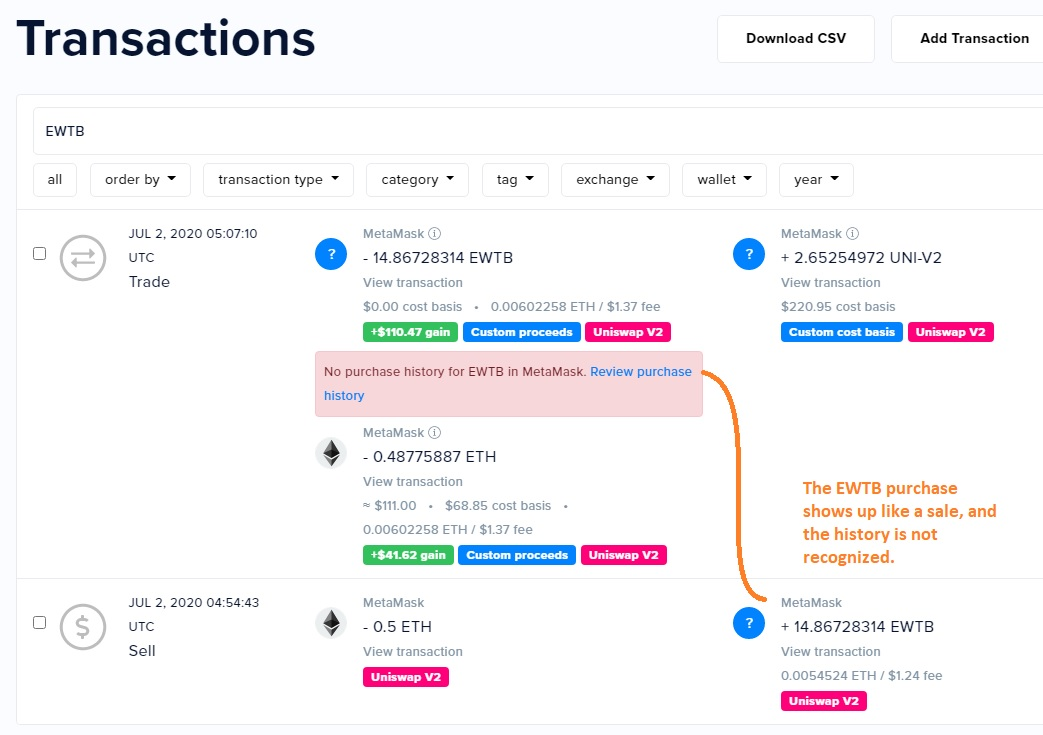This screenshot has height=735, width=1043.
Task: Click the search field containing EWTB
Action: [537, 131]
